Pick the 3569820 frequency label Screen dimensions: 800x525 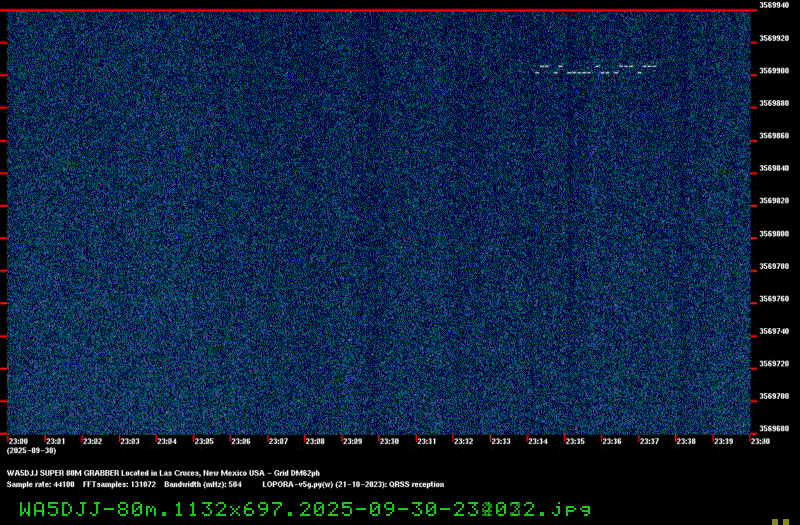(x=774, y=201)
